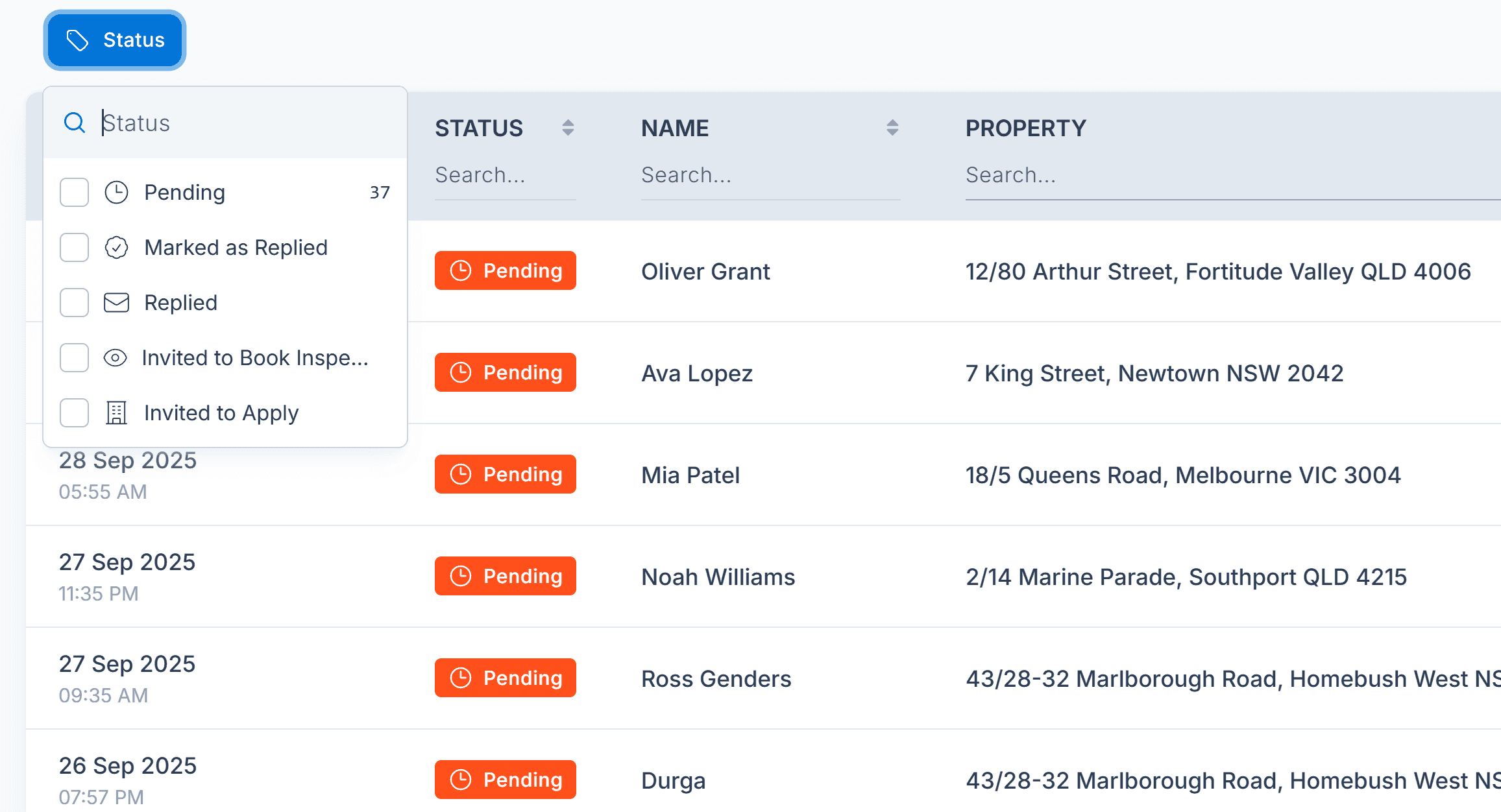
Task: Choose Invited to Book Inspe... option
Action: point(254,358)
